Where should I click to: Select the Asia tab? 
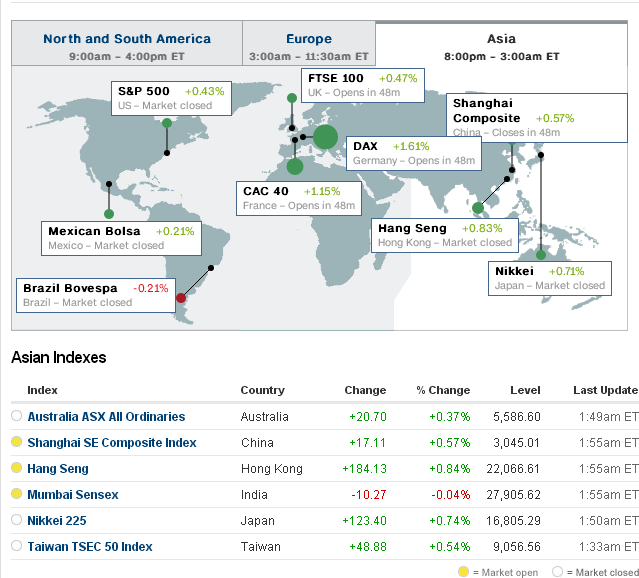click(x=501, y=43)
